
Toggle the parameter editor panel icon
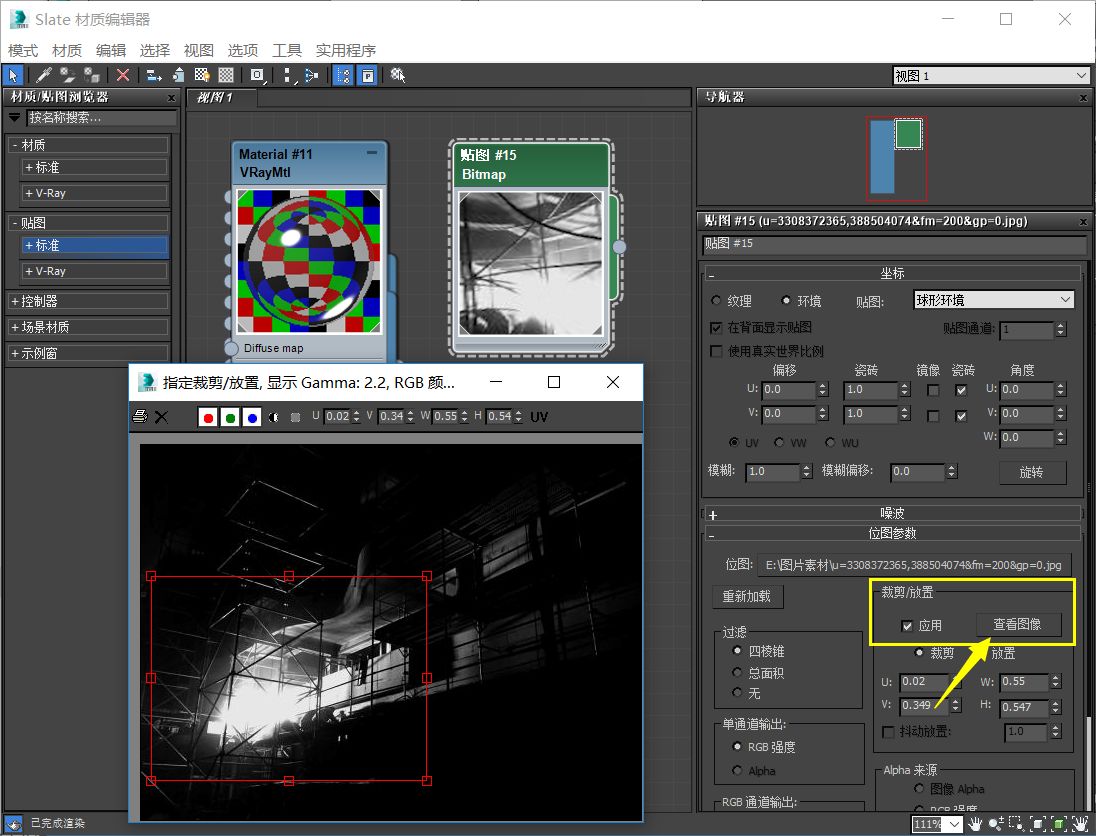pos(368,75)
